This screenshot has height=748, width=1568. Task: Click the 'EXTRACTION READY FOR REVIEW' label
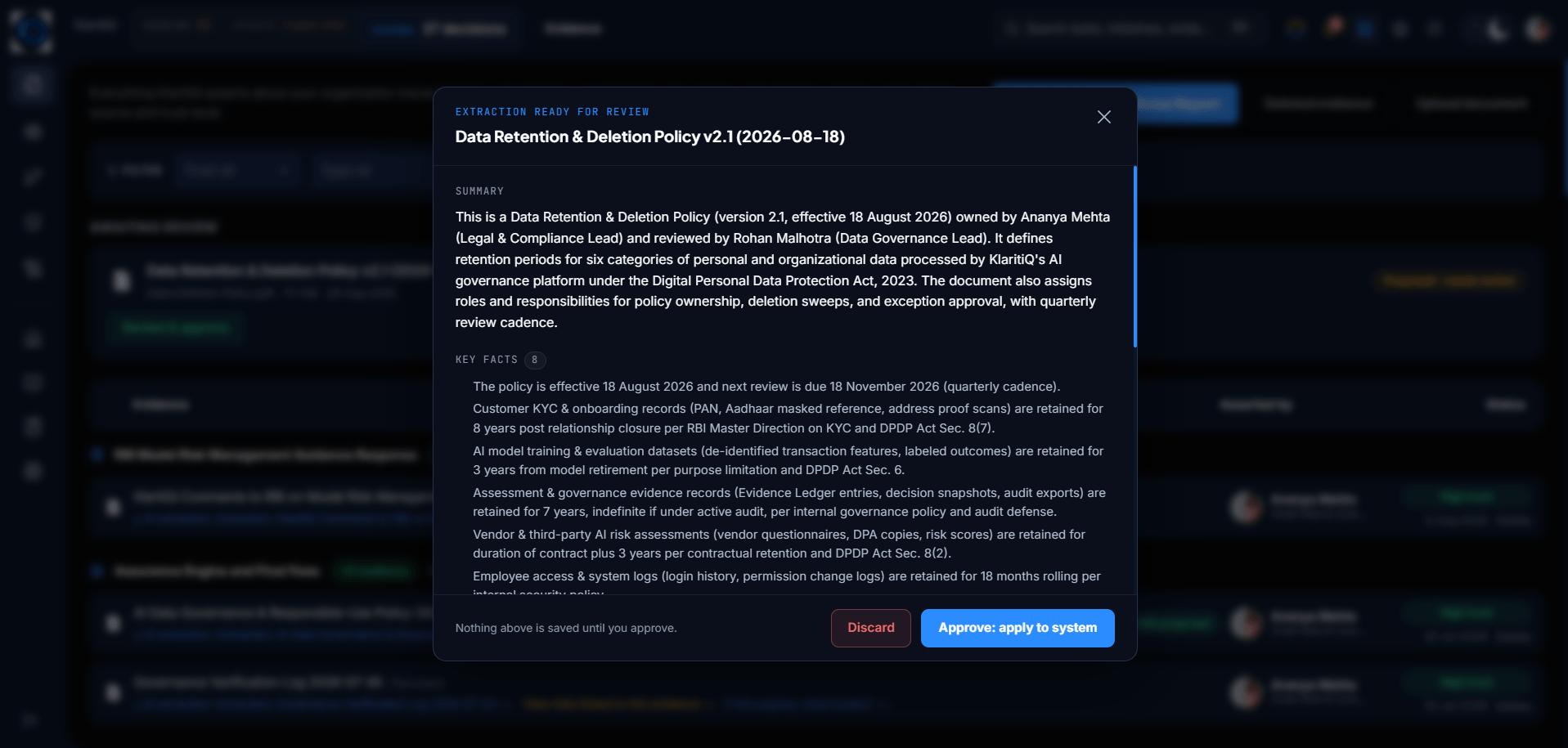pyautogui.click(x=552, y=112)
